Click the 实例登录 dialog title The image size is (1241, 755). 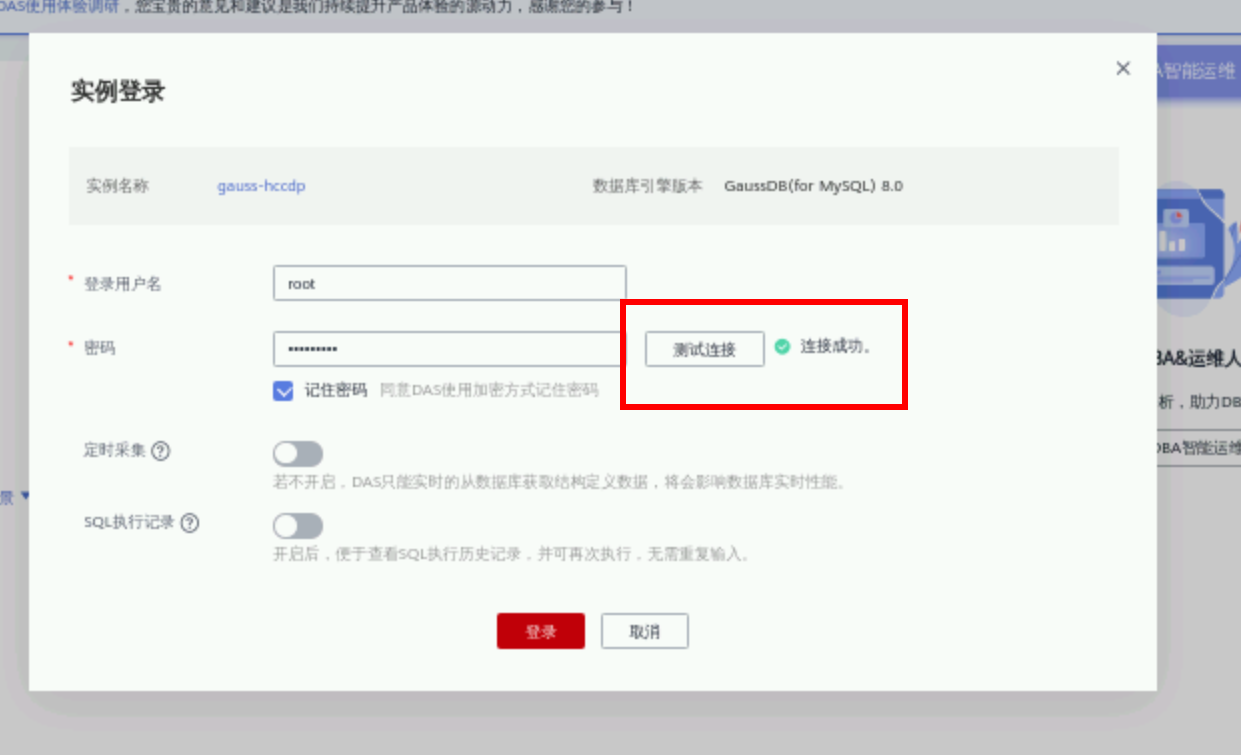click(x=118, y=92)
